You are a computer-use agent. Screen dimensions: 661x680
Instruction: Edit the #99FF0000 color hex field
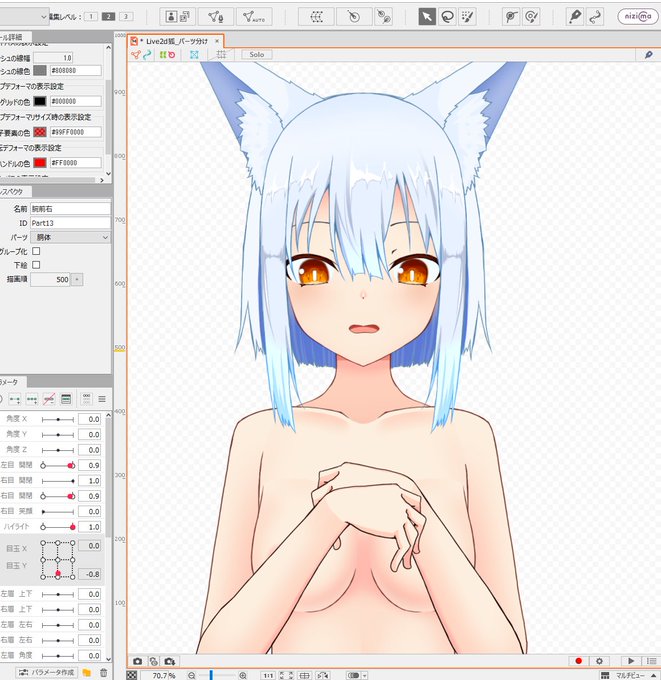click(75, 132)
